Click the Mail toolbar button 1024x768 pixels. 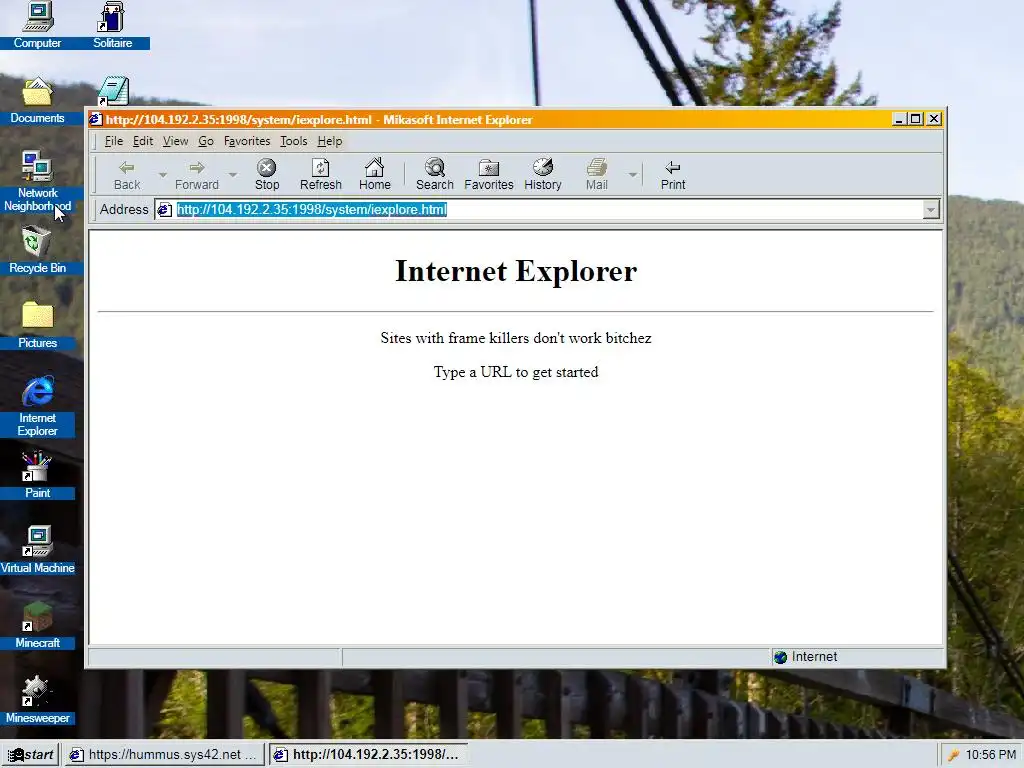596,175
